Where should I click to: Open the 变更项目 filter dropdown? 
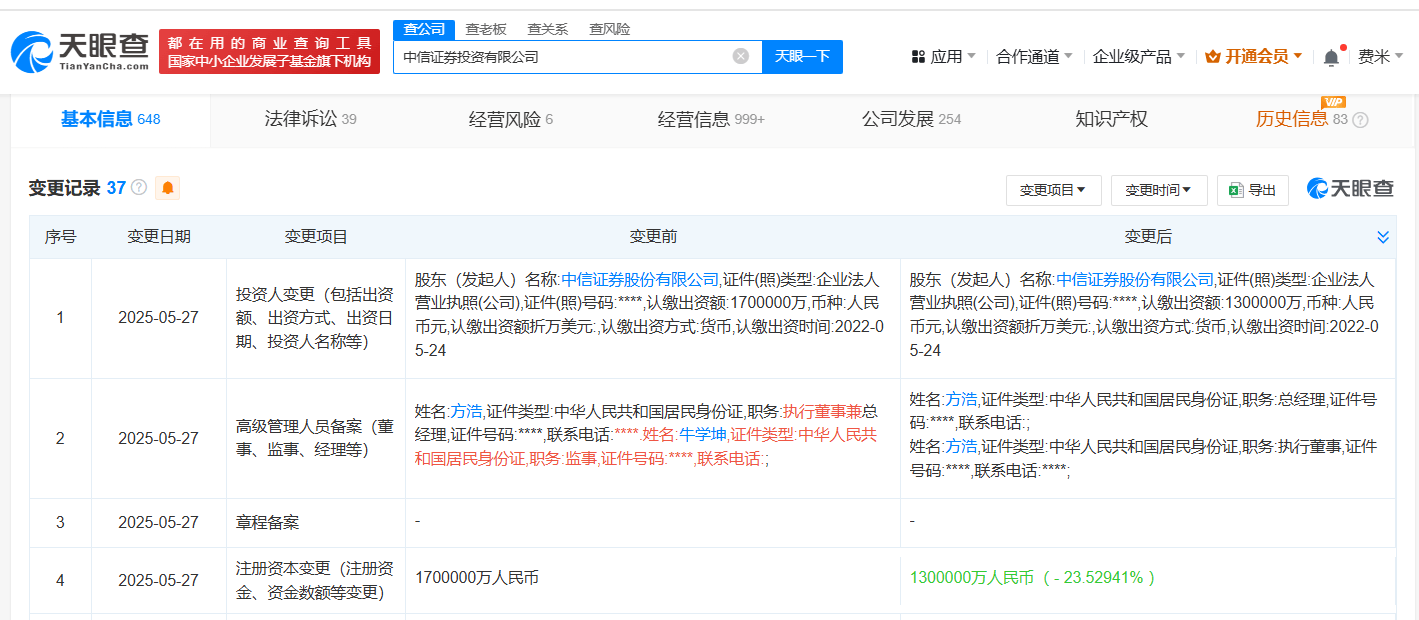point(1053,190)
